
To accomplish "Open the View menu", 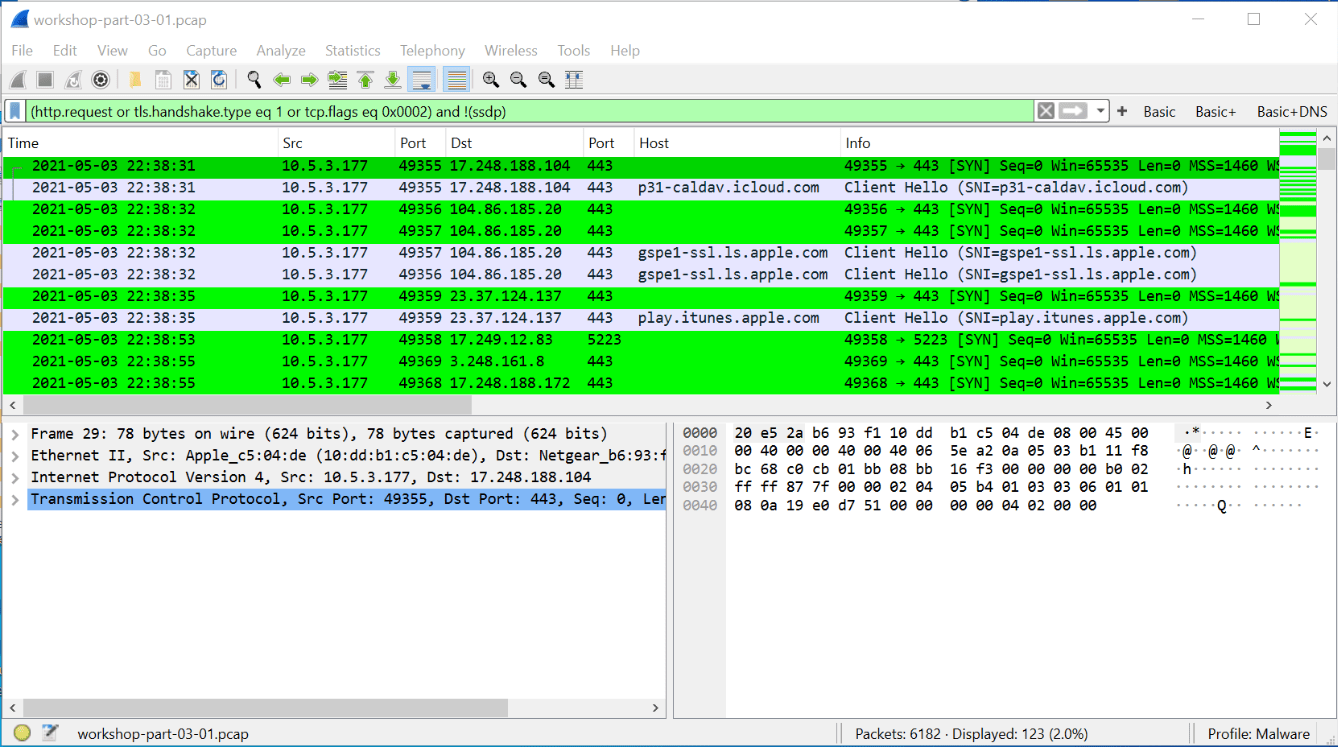I will coord(112,50).
